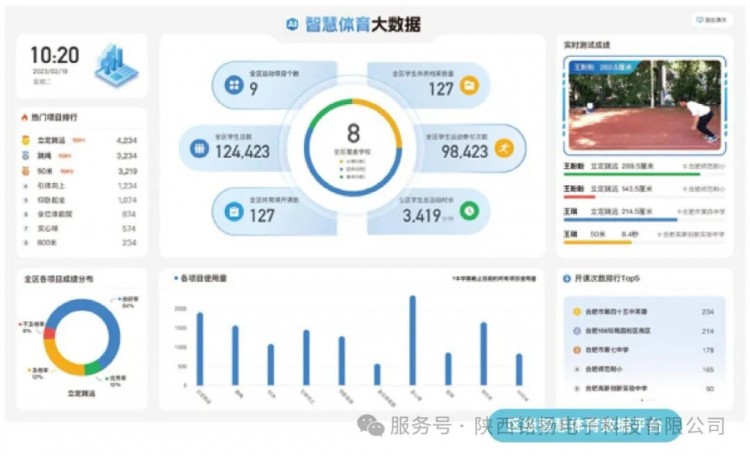Screen dimensions: 750x456
Task: Click the blue legend item in center ring
Action: [353, 169]
